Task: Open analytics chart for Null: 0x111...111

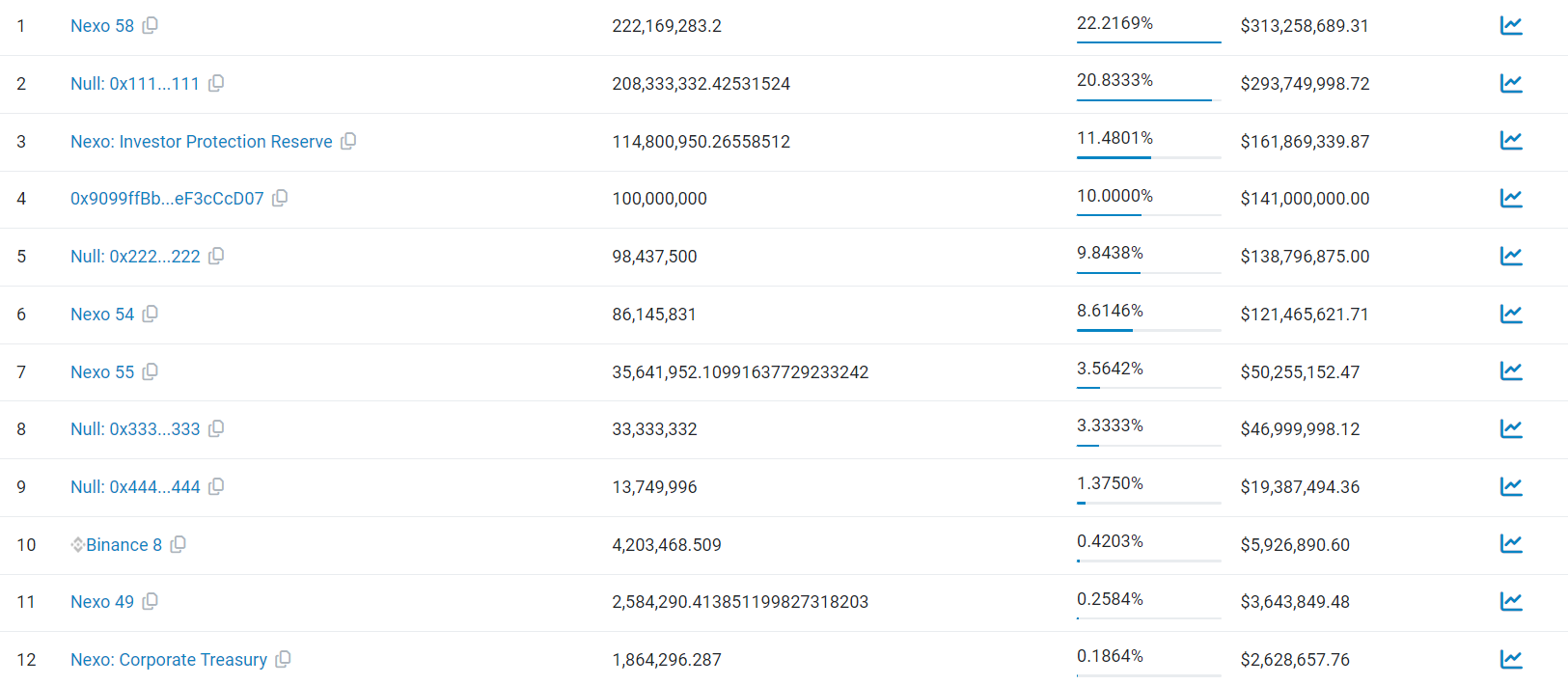Action: coord(1511,83)
